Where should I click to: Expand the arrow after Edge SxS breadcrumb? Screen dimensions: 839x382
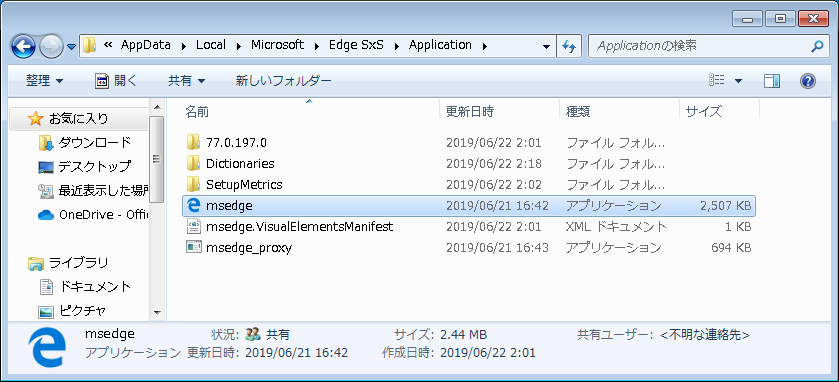coord(396,46)
